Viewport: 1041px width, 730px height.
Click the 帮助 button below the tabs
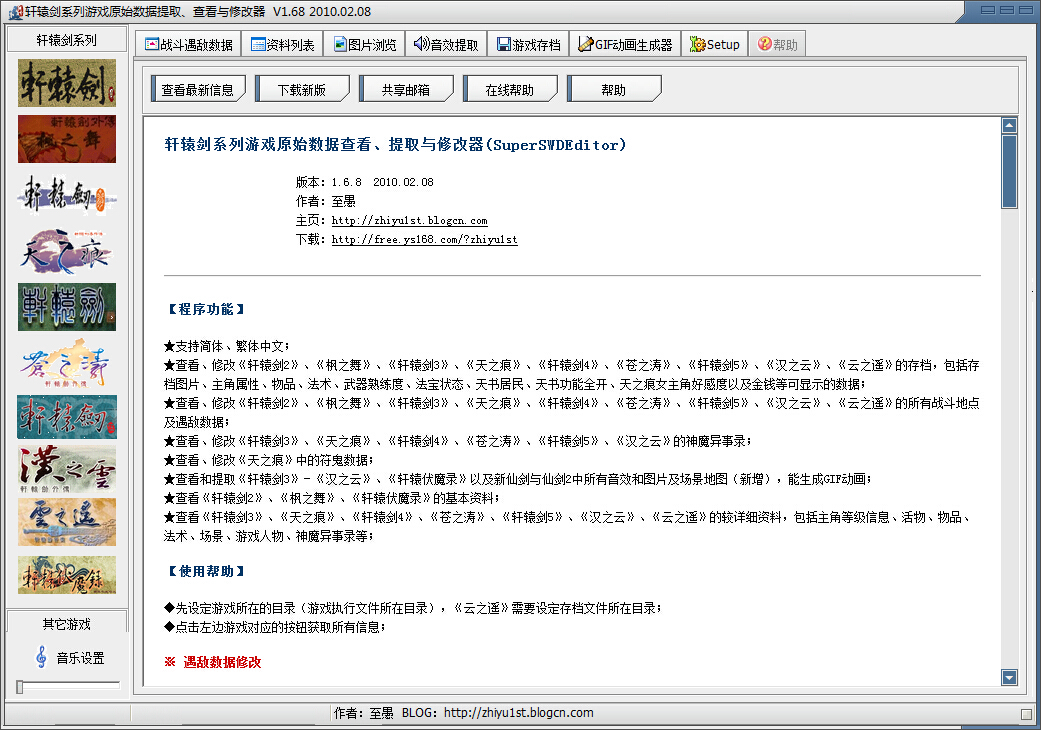pyautogui.click(x=614, y=89)
